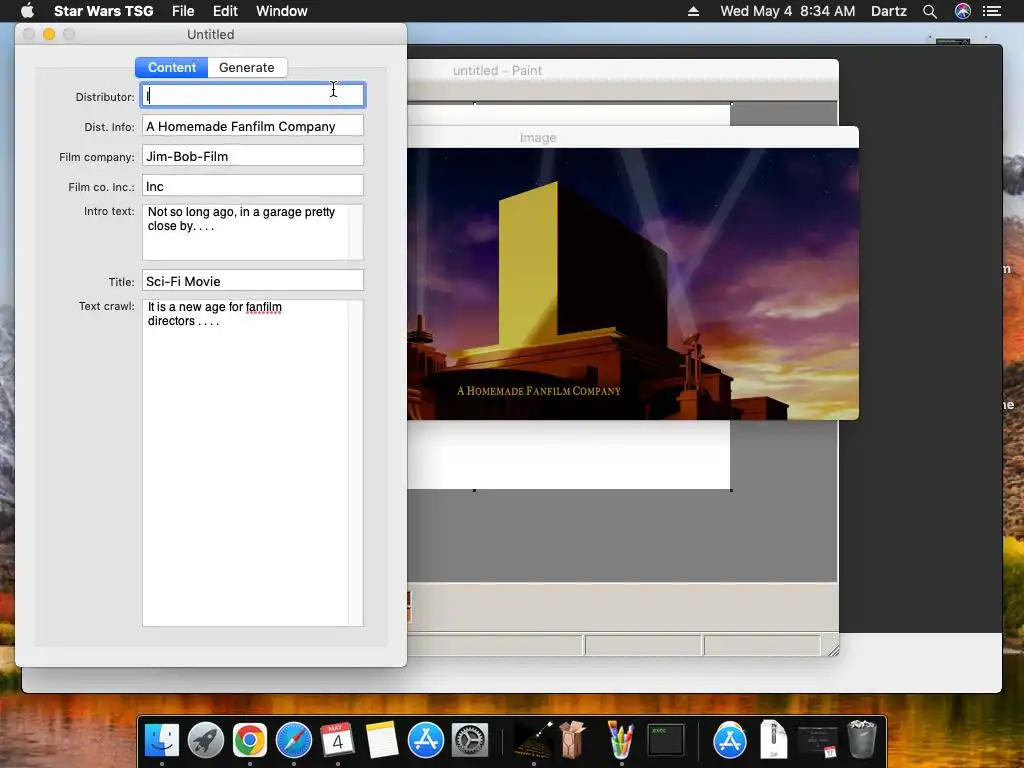Click the Image window title bar

(633, 137)
